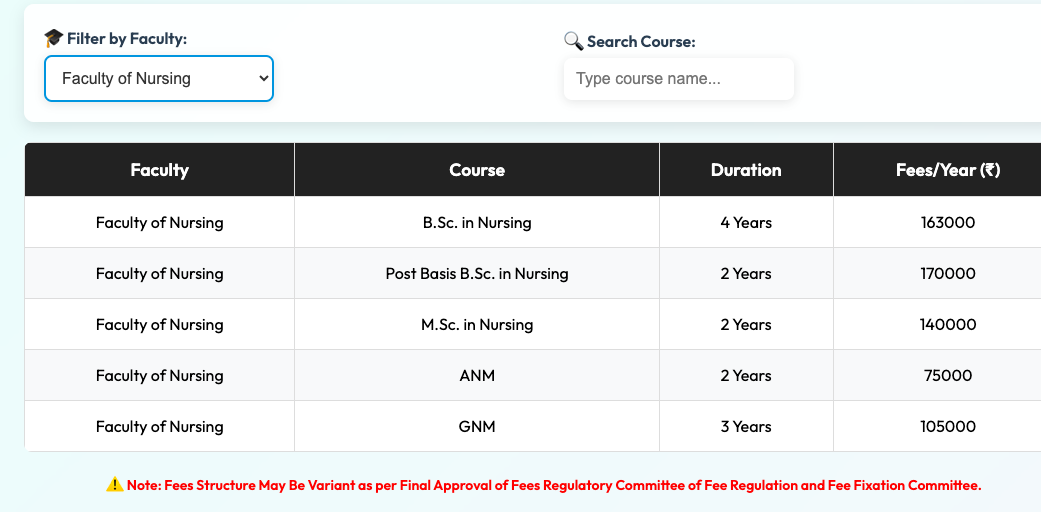Click the 170000 fee value

(947, 274)
